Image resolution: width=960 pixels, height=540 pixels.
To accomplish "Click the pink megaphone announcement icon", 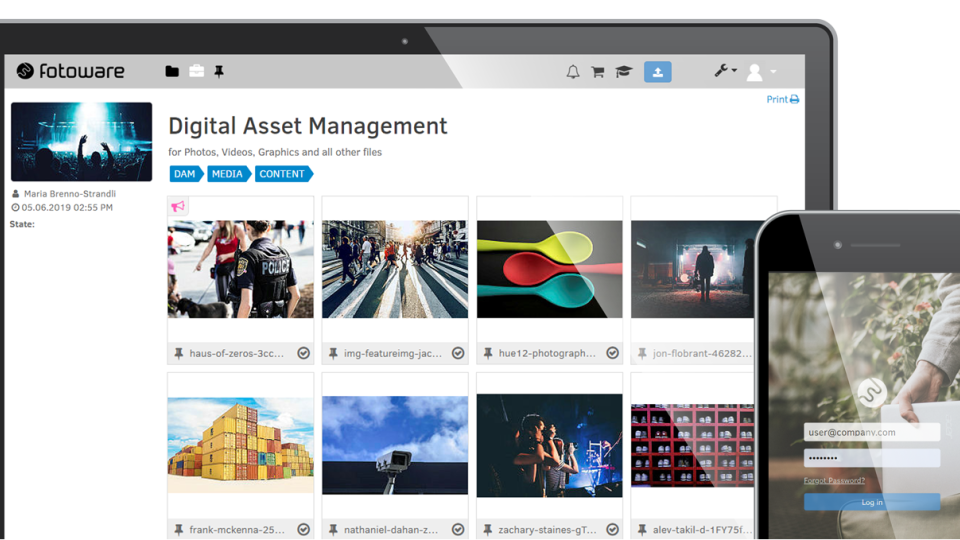I will click(x=178, y=206).
